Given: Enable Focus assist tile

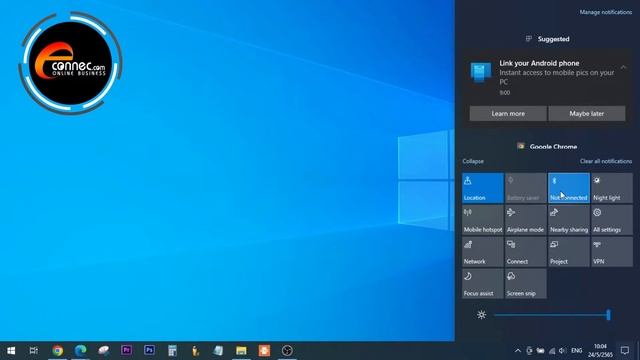Looking at the screenshot, I should [482, 284].
